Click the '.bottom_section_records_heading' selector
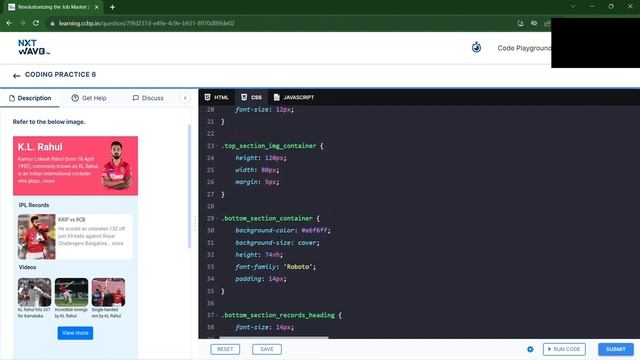Screen dimensions: 640x360 click(278, 315)
